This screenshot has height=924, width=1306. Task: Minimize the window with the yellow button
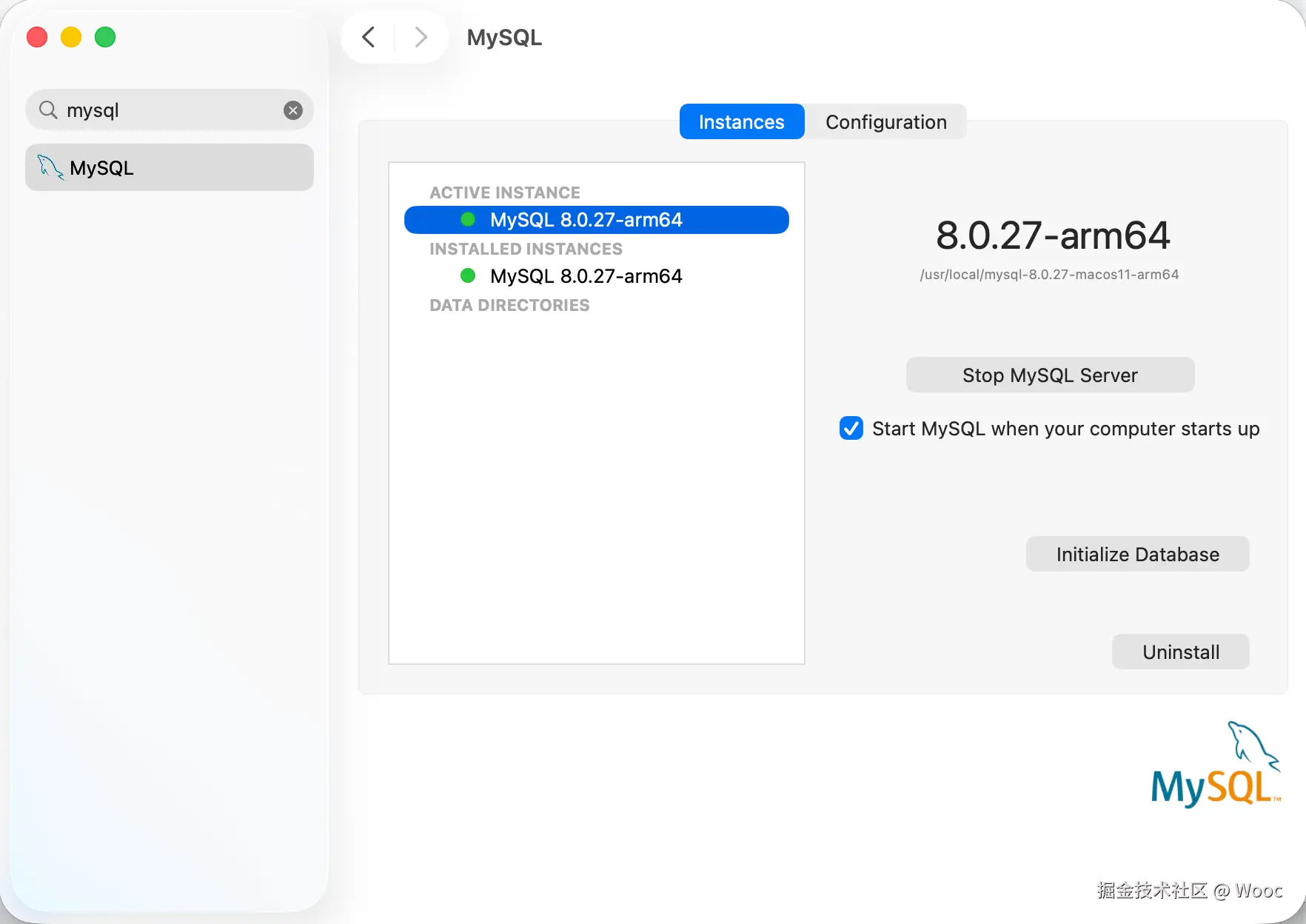click(71, 37)
